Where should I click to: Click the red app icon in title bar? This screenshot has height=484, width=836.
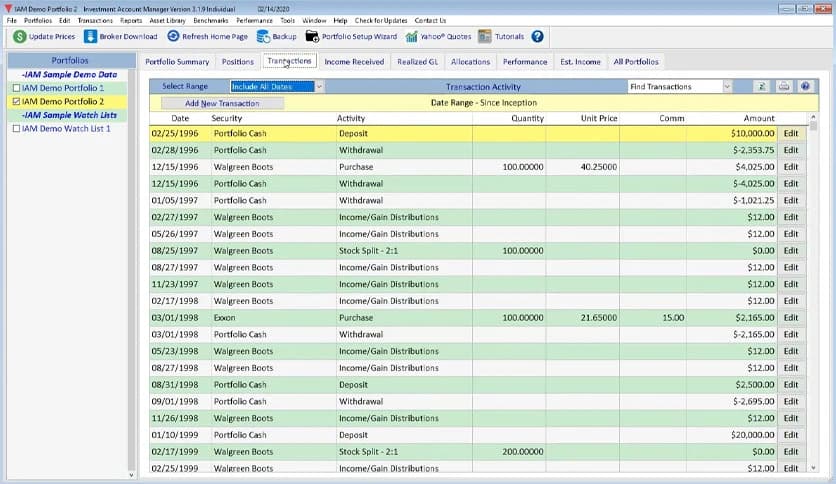click(x=8, y=9)
